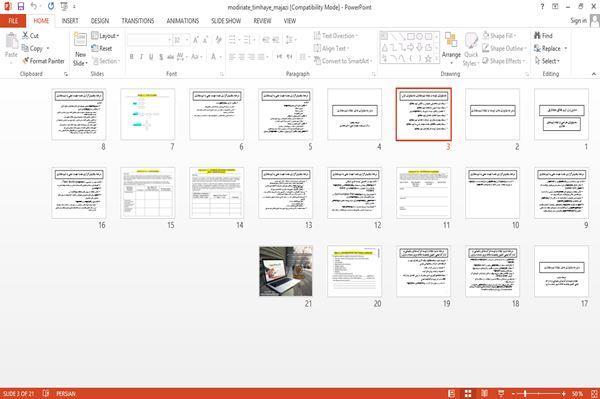Toggle Underline formatting
The height and width of the screenshot is (399, 600).
coord(151,57)
